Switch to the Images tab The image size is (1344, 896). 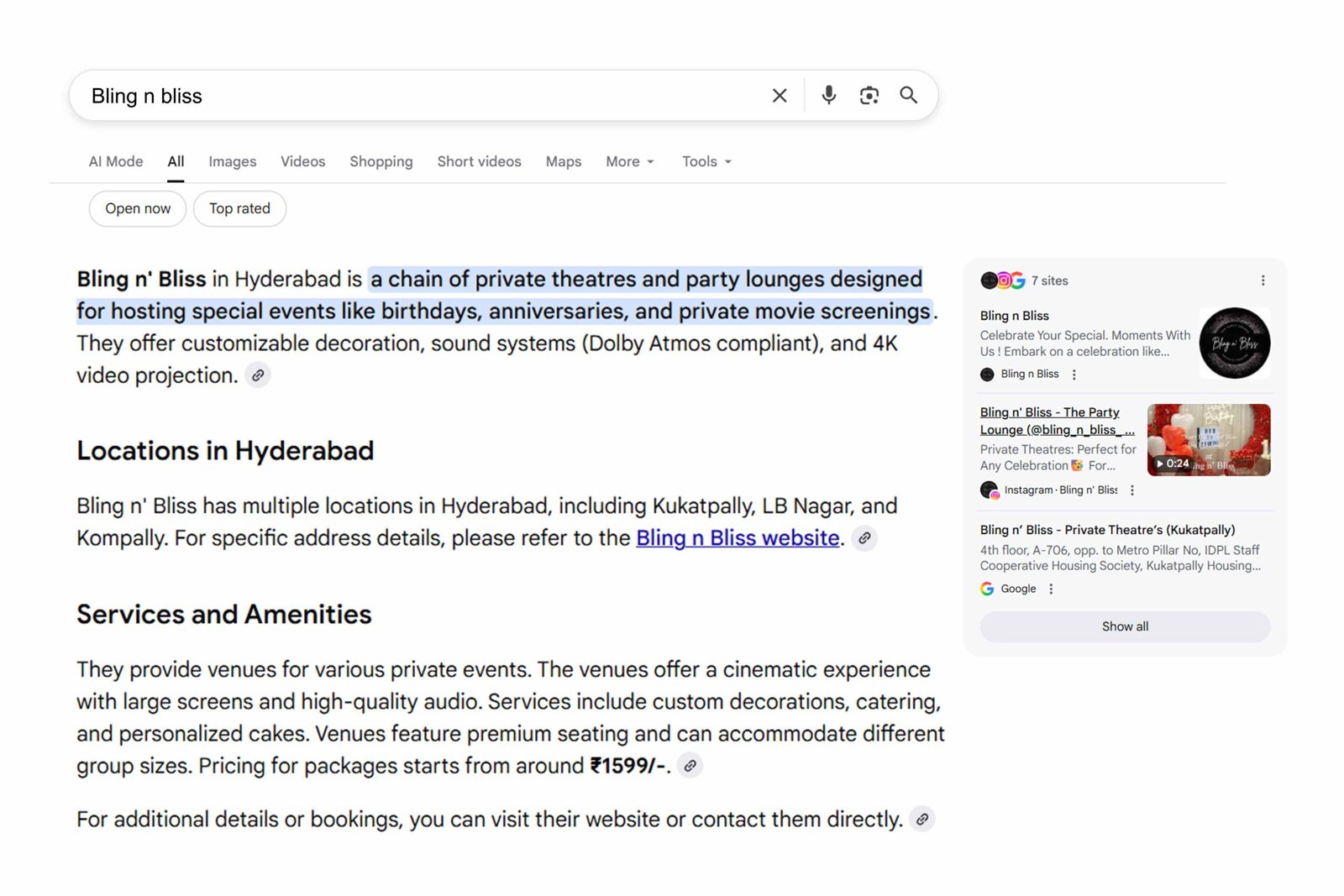coord(232,161)
